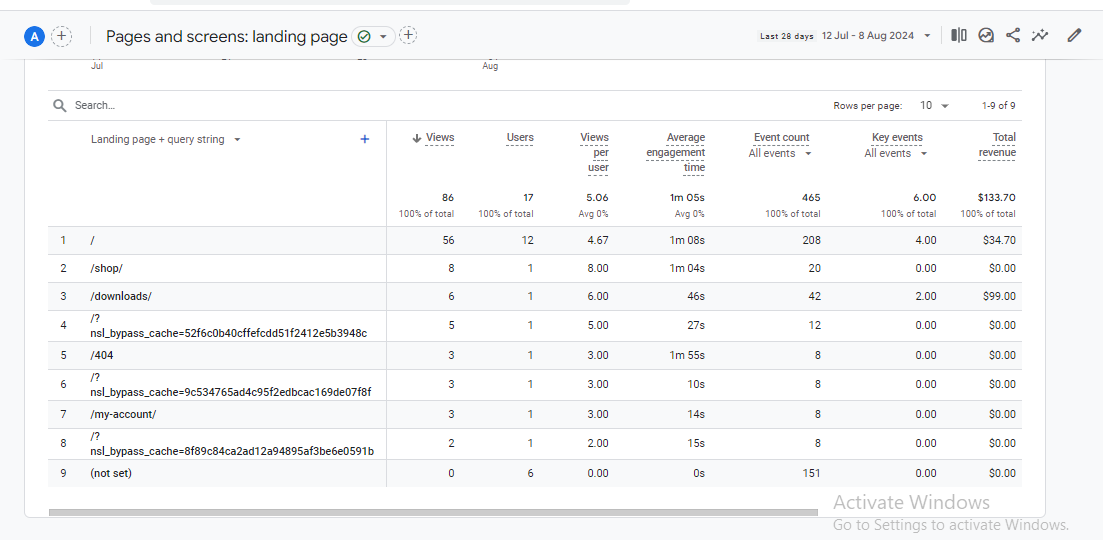Click the search magnifier icon in table
Image resolution: width=1103 pixels, height=540 pixels.
click(x=60, y=105)
